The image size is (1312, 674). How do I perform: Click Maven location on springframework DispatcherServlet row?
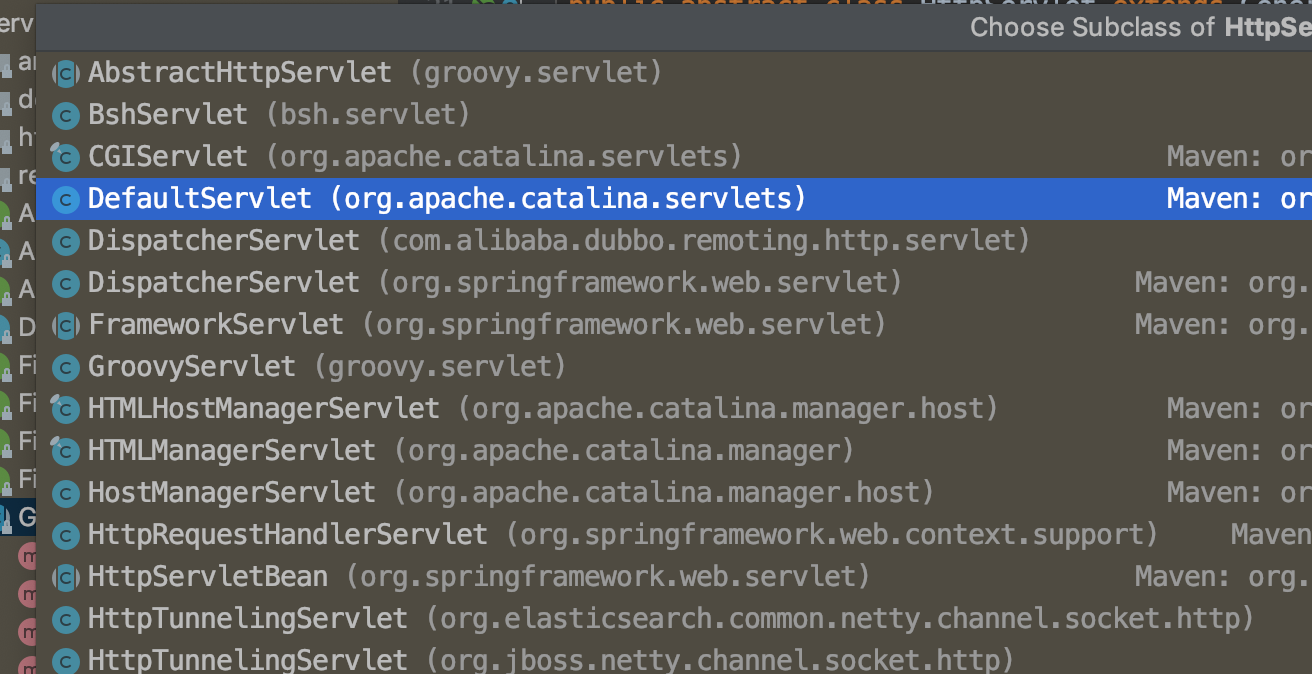point(1223,284)
